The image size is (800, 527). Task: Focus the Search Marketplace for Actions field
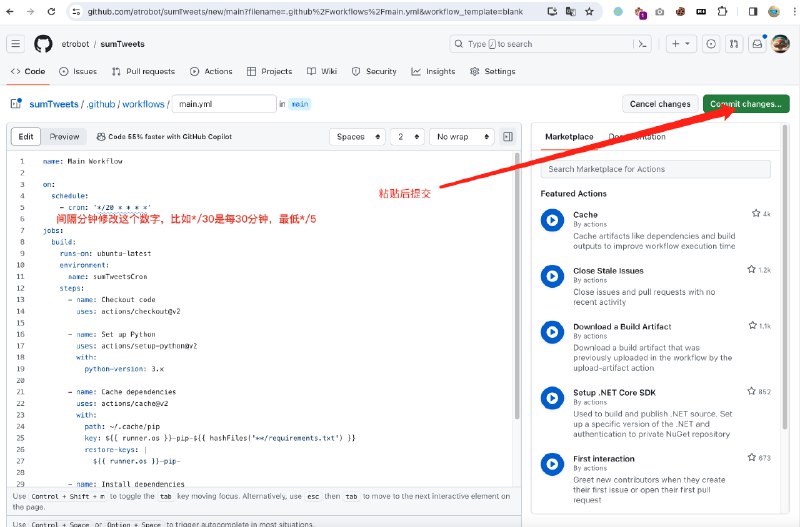pyautogui.click(x=656, y=169)
